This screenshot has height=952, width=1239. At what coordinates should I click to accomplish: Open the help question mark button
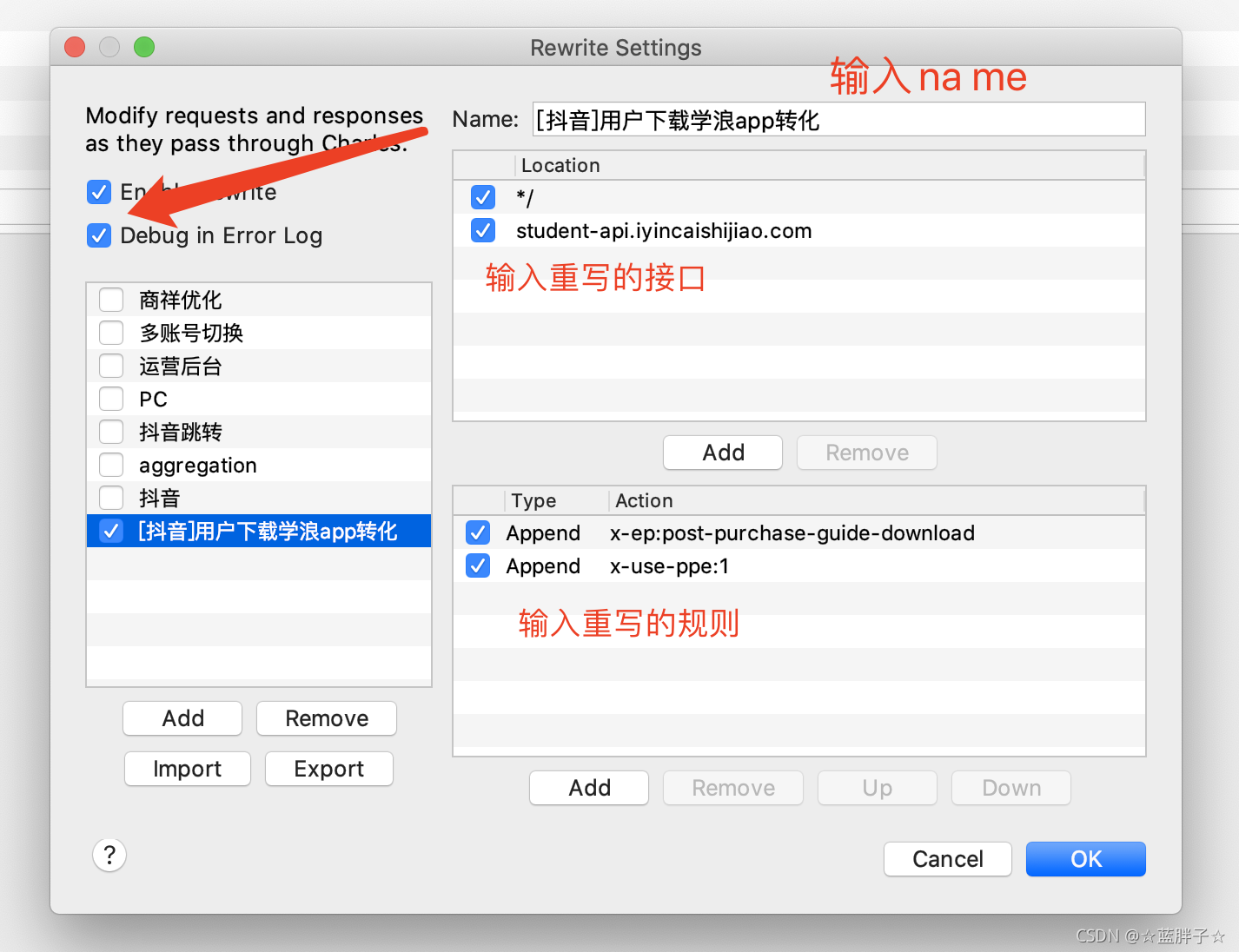(x=109, y=856)
